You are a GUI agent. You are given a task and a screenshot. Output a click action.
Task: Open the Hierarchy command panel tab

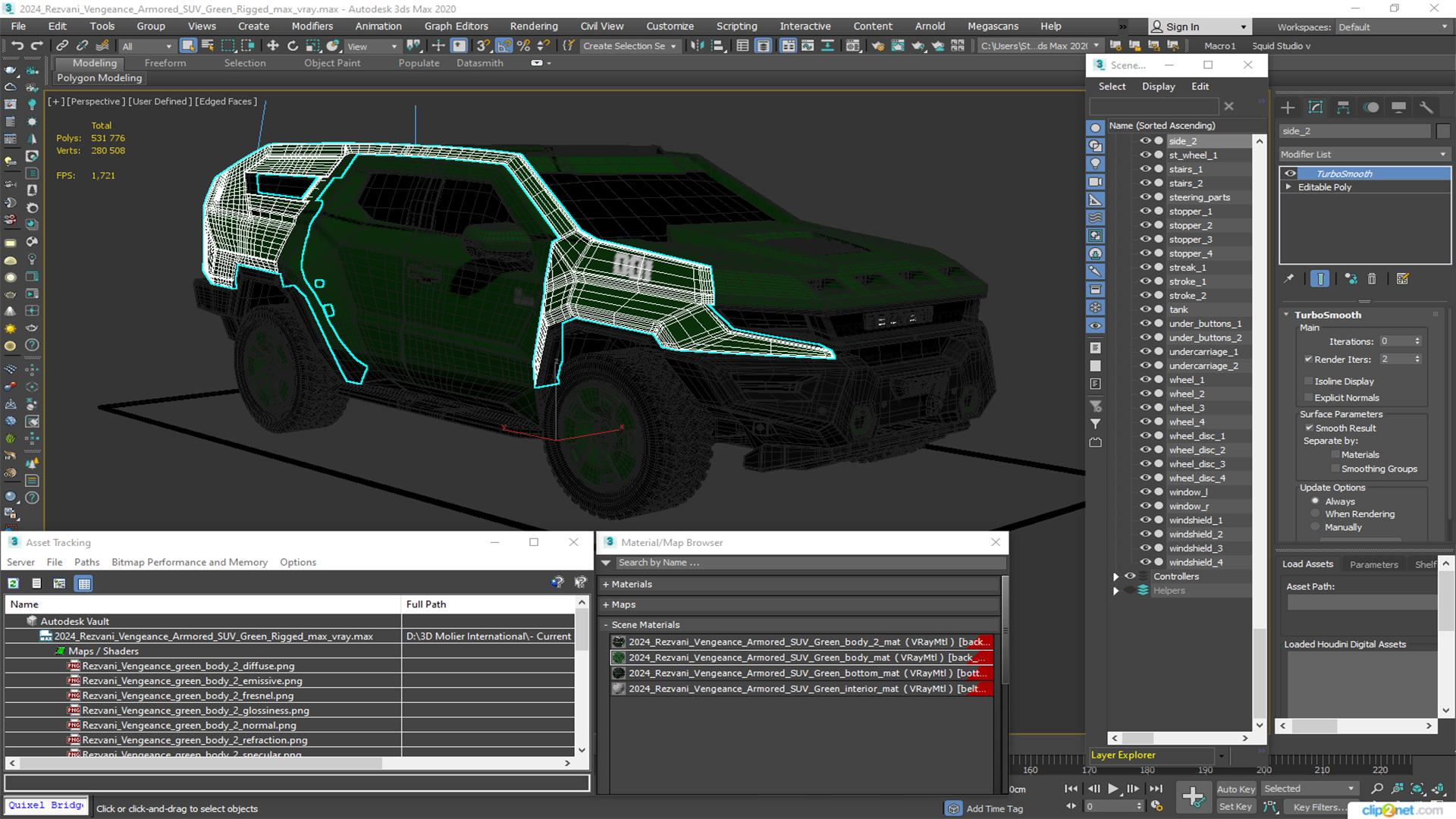tap(1343, 107)
